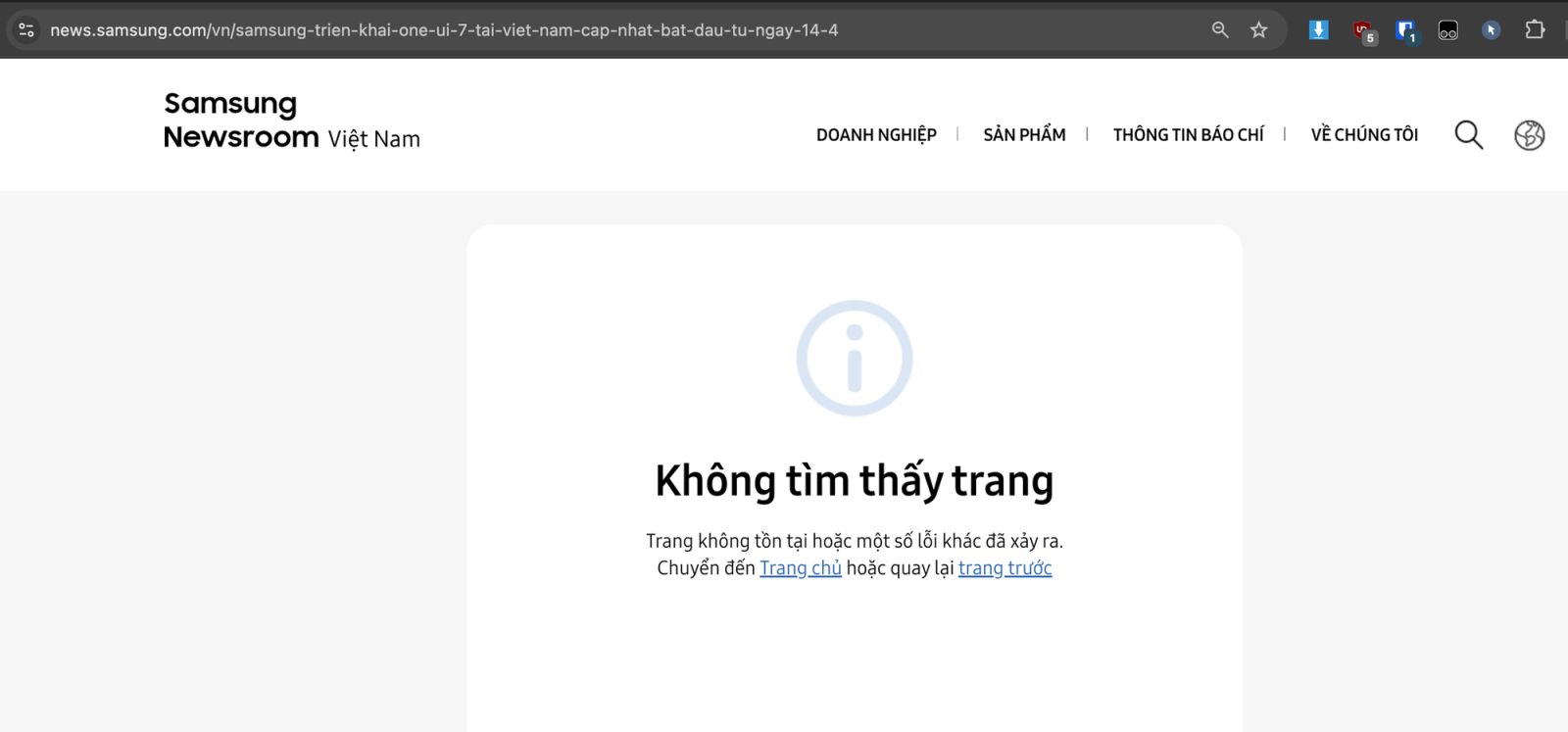Viewport: 1568px width, 732px height.
Task: Open the DOANH NGHIỆP menu
Action: [x=876, y=135]
